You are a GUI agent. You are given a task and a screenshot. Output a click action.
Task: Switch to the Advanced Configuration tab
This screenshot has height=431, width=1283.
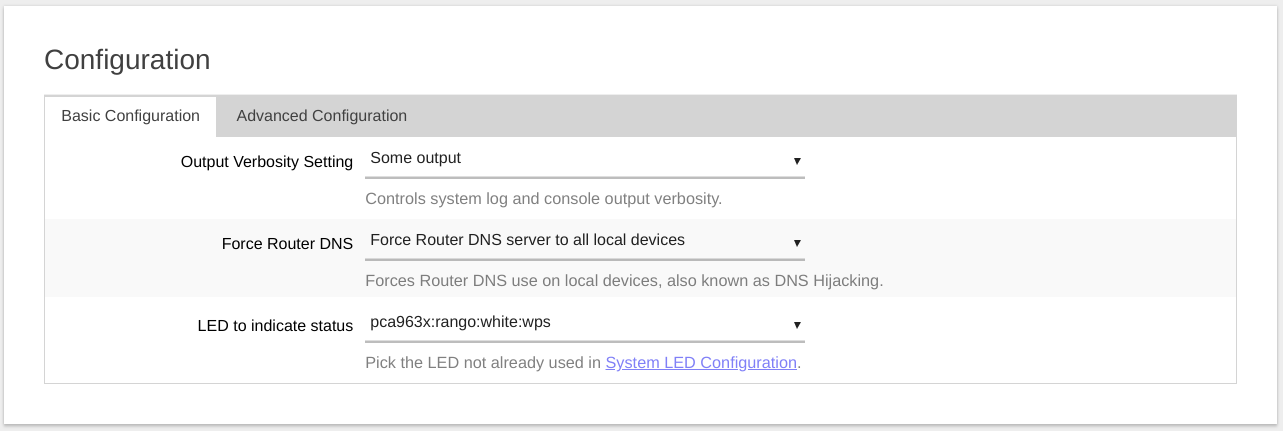coord(321,116)
